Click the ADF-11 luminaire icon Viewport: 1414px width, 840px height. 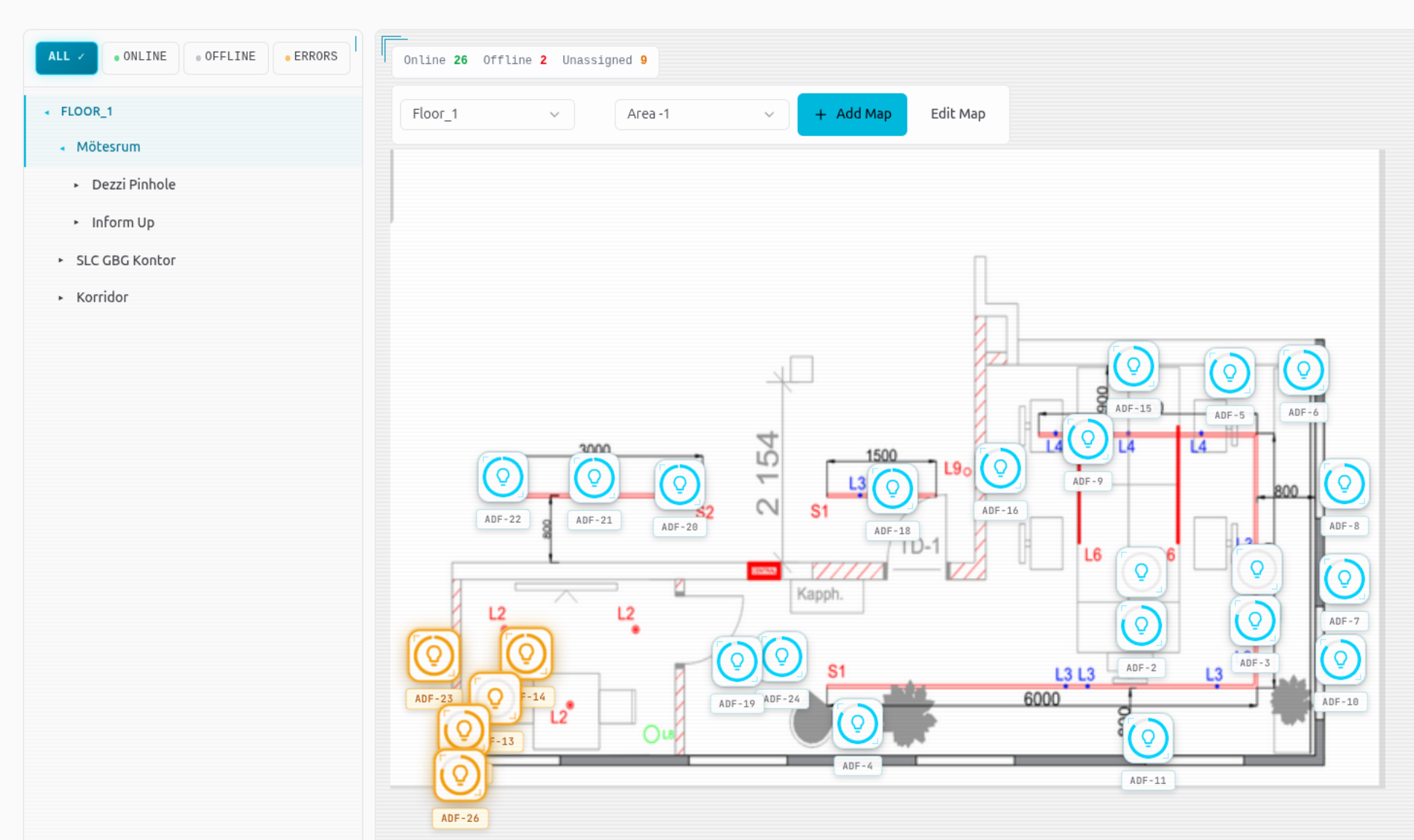(1148, 737)
